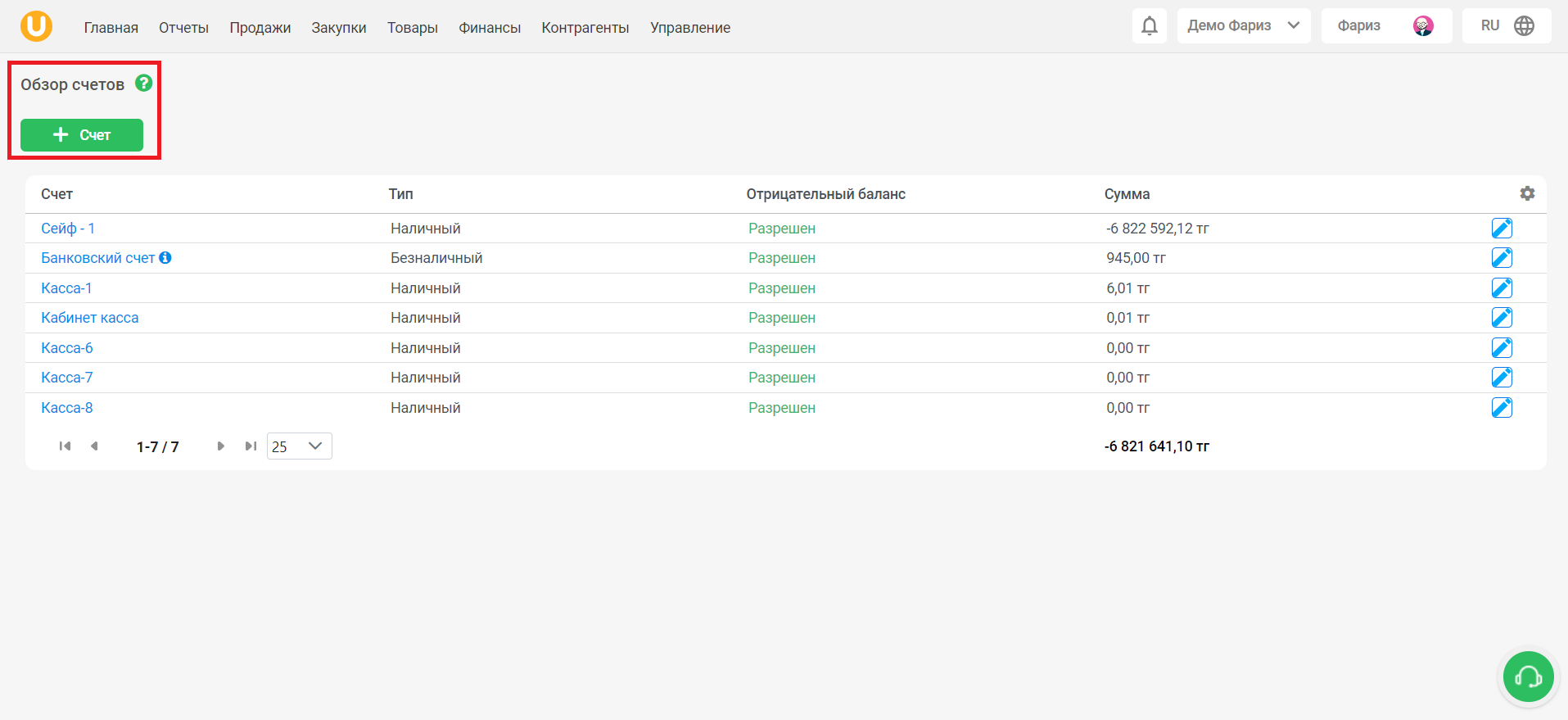Go to the last page
The width and height of the screenshot is (1568, 720).
[251, 446]
